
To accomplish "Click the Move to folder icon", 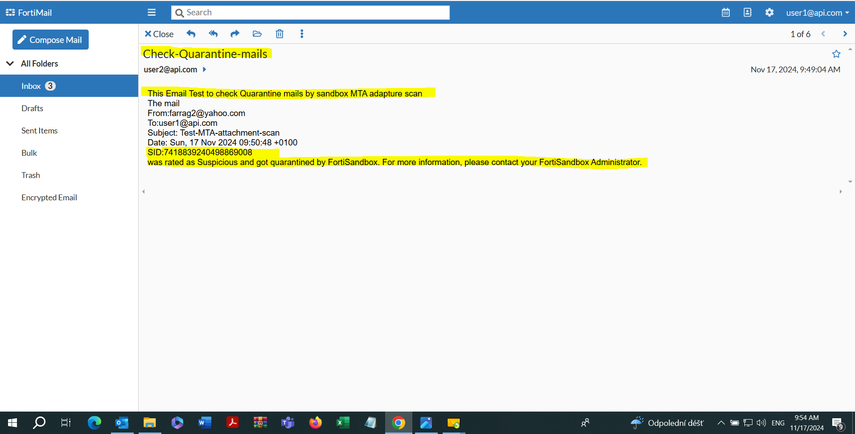I will point(257,34).
